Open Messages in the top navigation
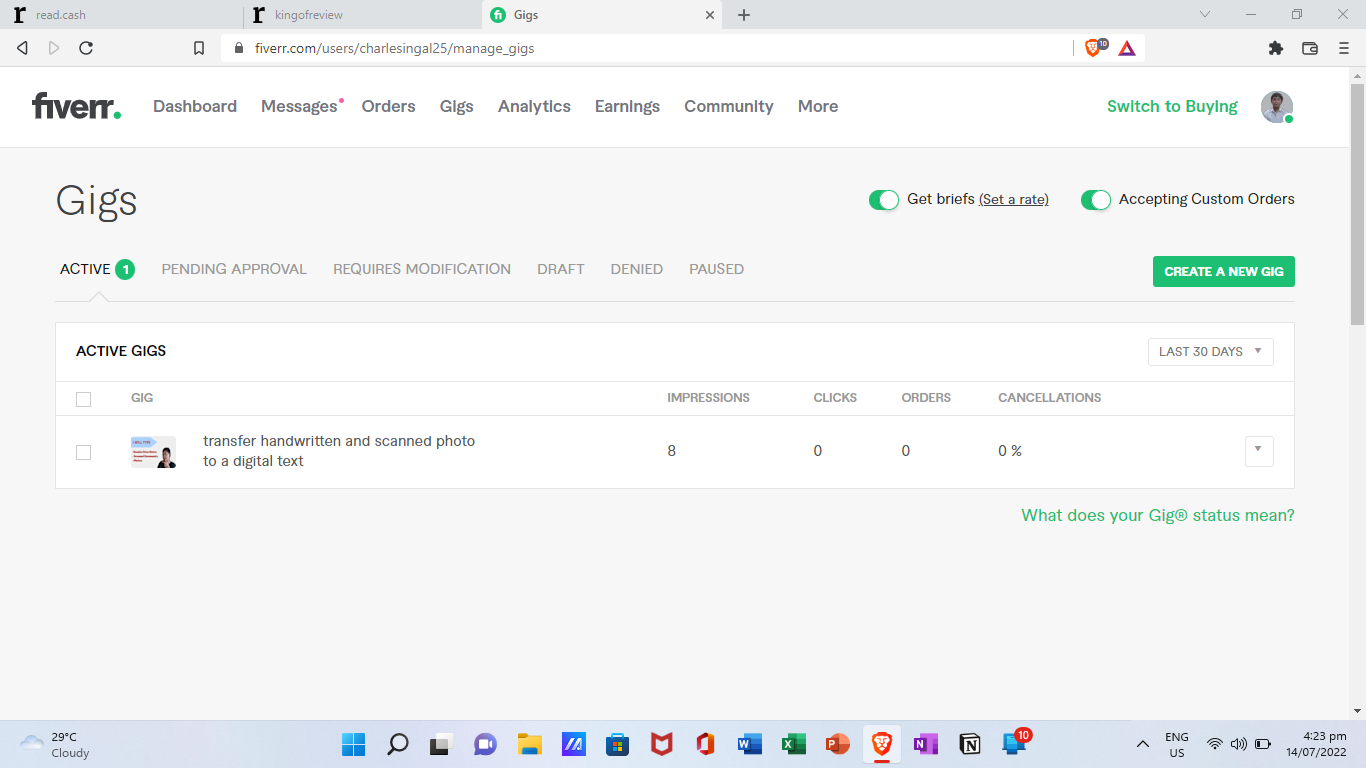 299,106
